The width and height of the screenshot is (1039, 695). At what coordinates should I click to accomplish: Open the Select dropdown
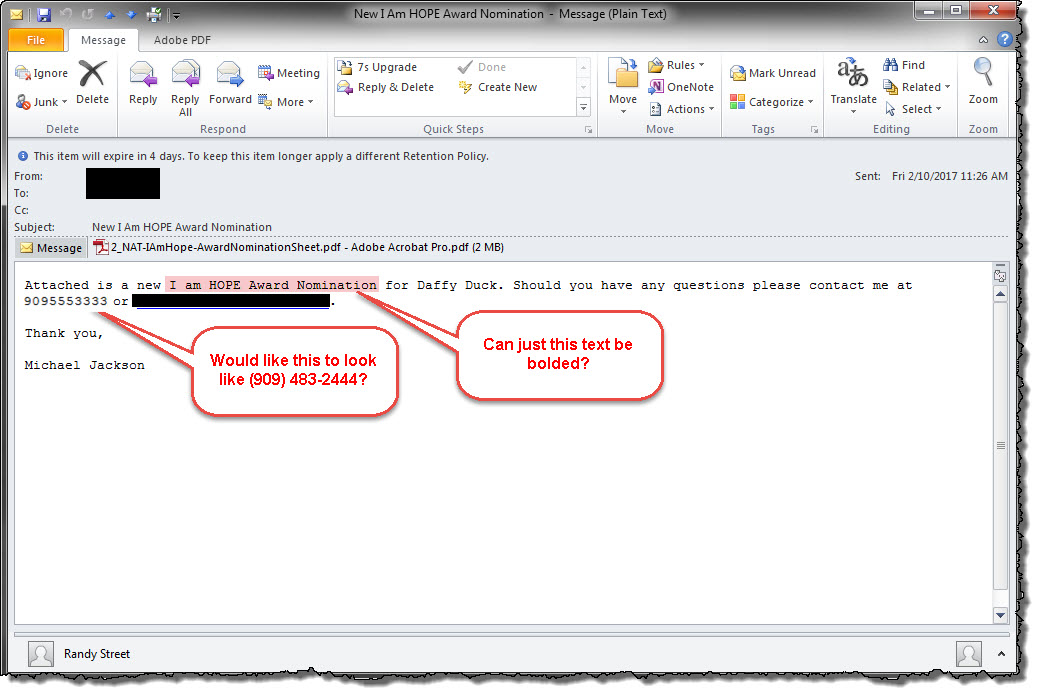(x=913, y=109)
